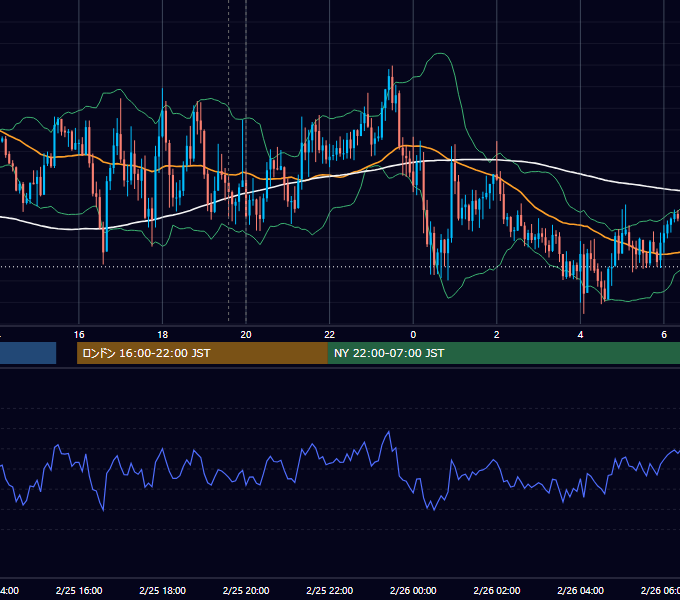
Task: Click the 22 hour label on price chart axis
Action: click(330, 335)
